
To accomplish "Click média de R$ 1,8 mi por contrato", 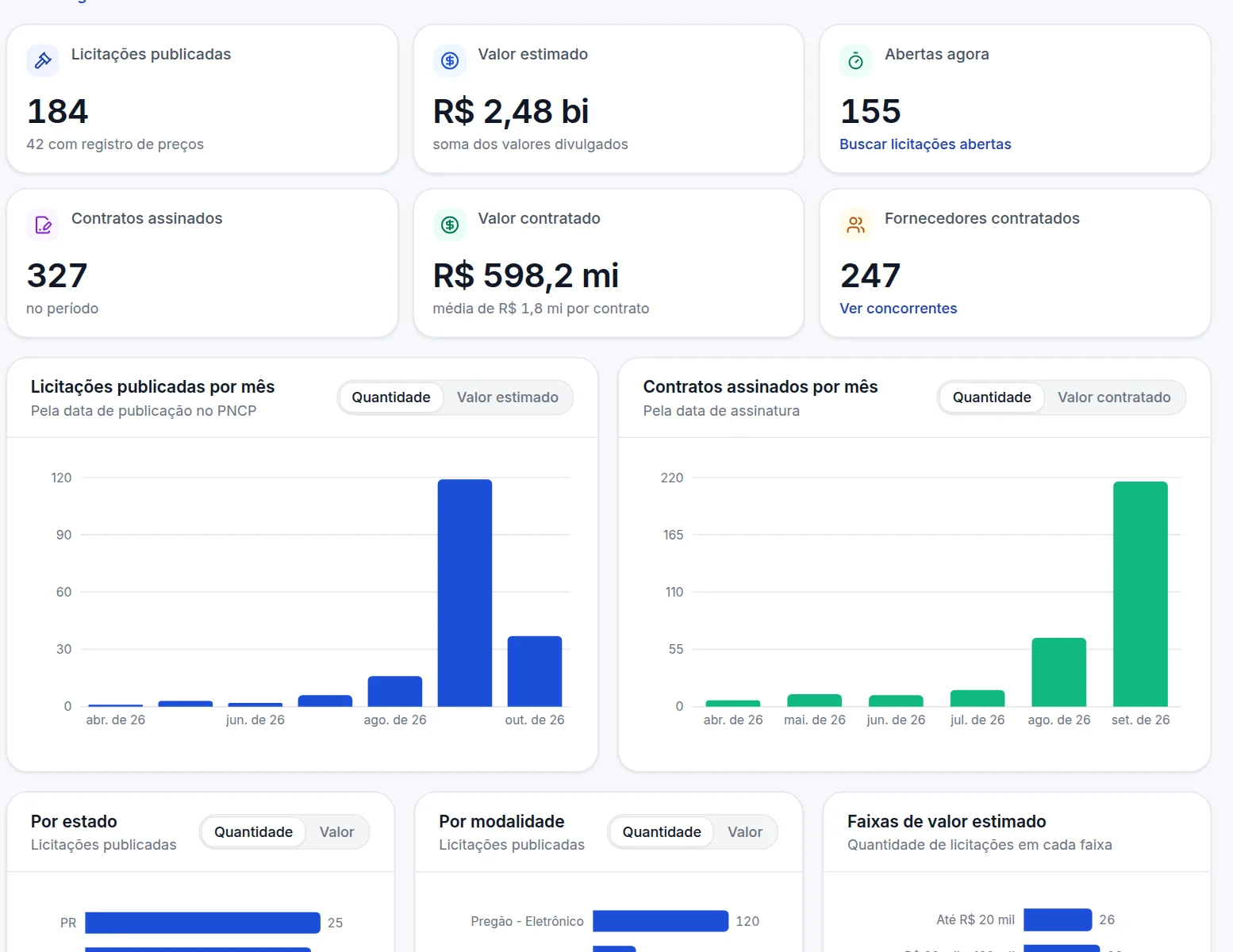I will tap(541, 309).
